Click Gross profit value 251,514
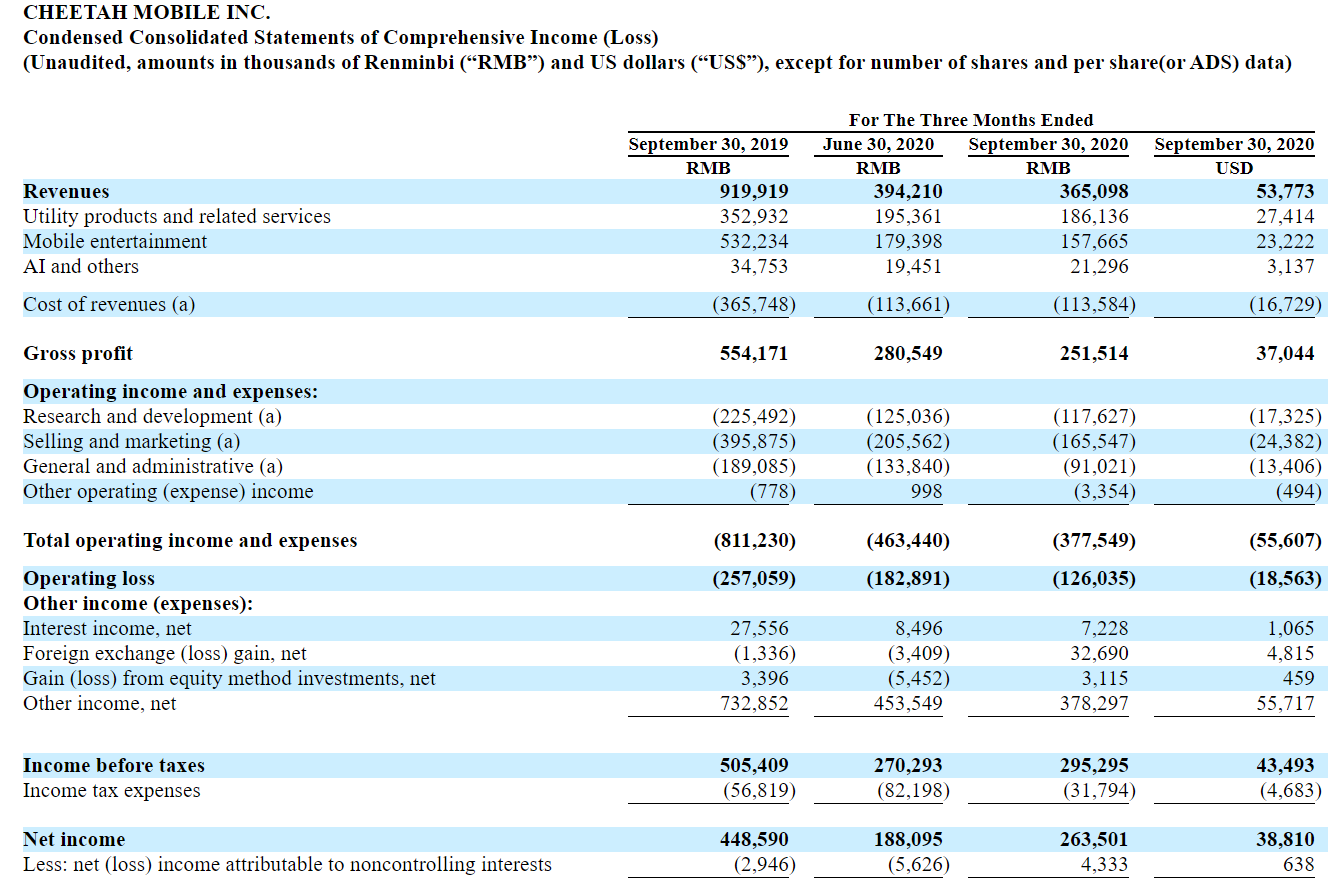Screen dimensions: 1332x879 click(x=1094, y=353)
